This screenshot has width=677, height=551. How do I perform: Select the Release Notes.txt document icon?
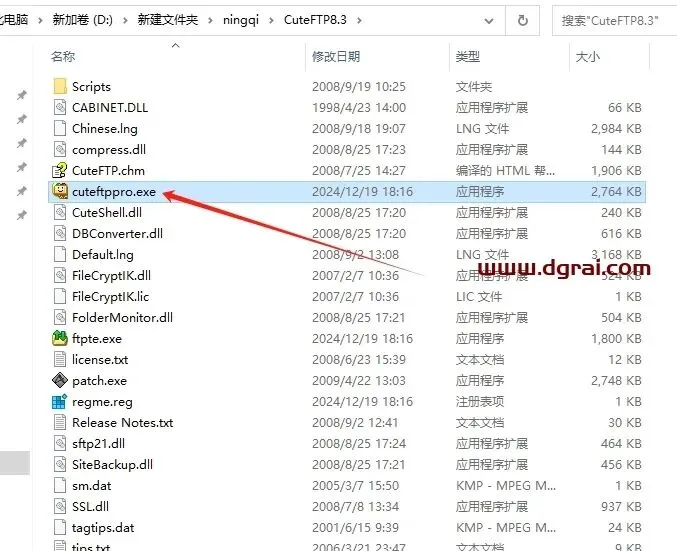point(60,422)
